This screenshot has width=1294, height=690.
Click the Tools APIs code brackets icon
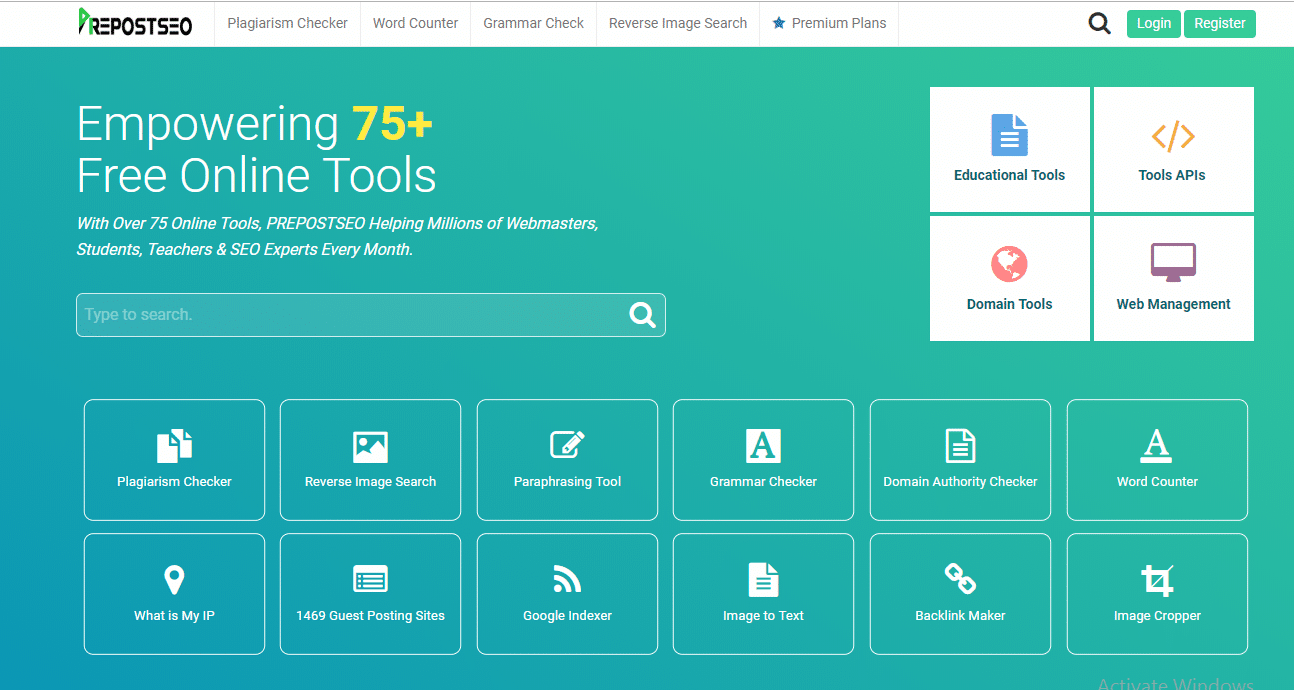click(x=1173, y=135)
